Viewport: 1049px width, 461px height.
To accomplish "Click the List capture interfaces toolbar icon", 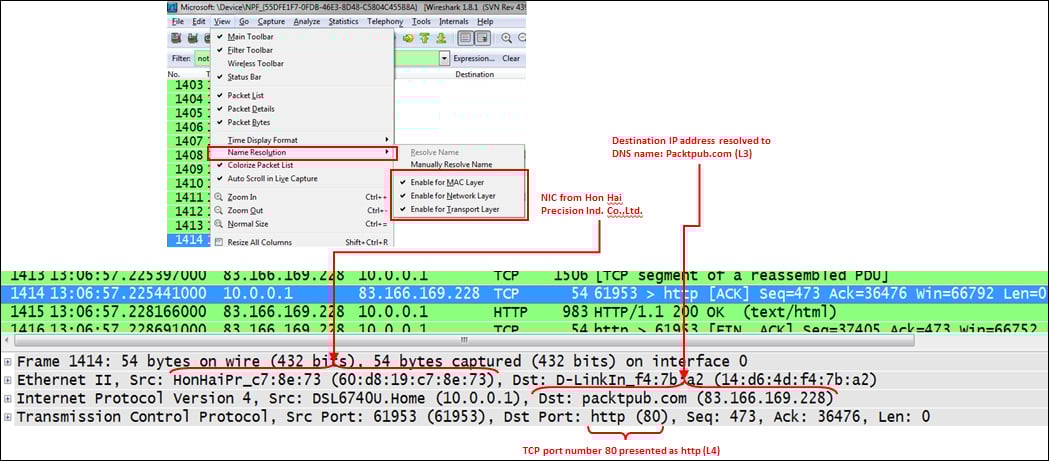I will pyautogui.click(x=175, y=39).
